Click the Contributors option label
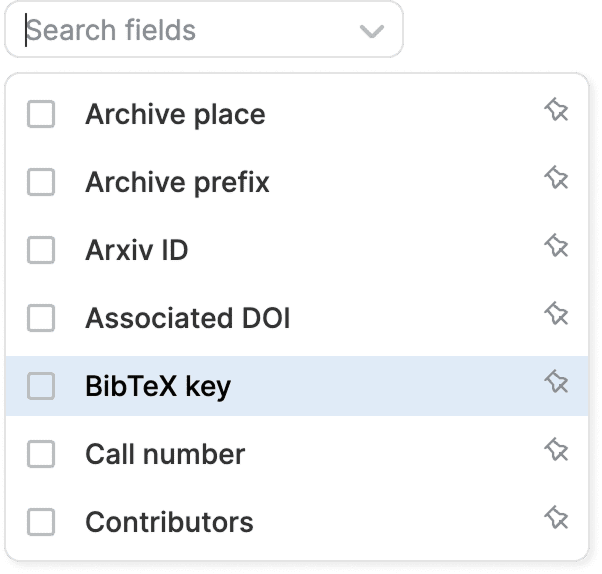This screenshot has height=574, width=602. point(169,522)
